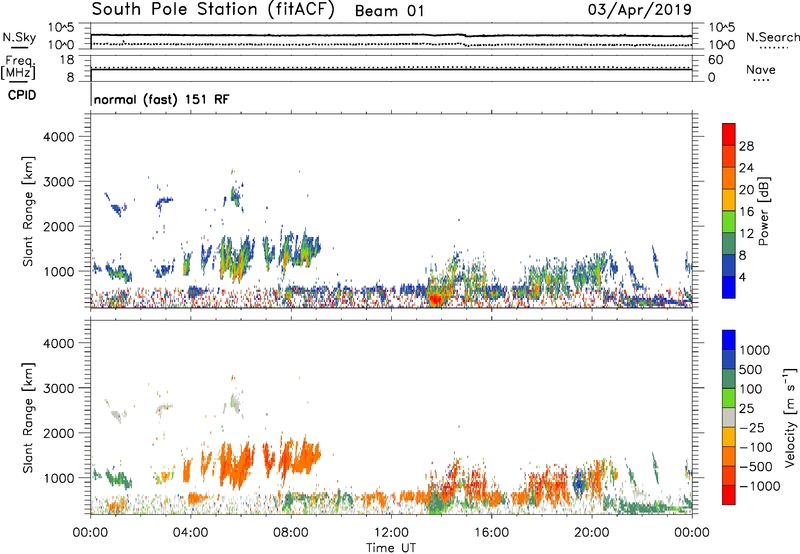Click the red high-power echo near 13:45 UT
Image resolution: width=800 pixels, height=554 pixels.
(x=435, y=298)
